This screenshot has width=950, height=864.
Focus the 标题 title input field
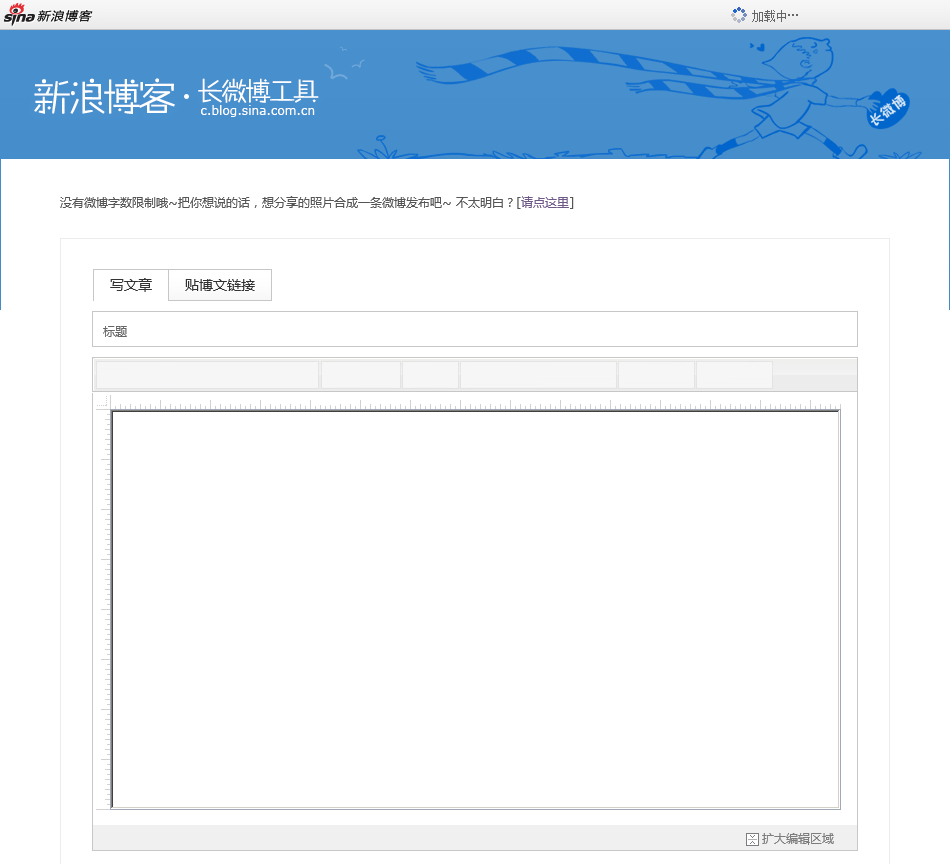[x=475, y=330]
